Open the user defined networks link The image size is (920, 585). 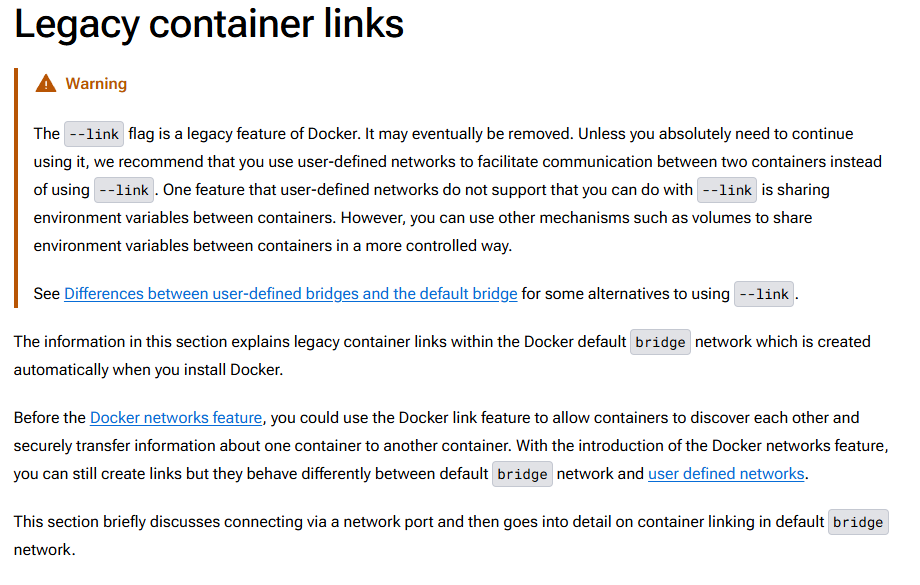(726, 474)
